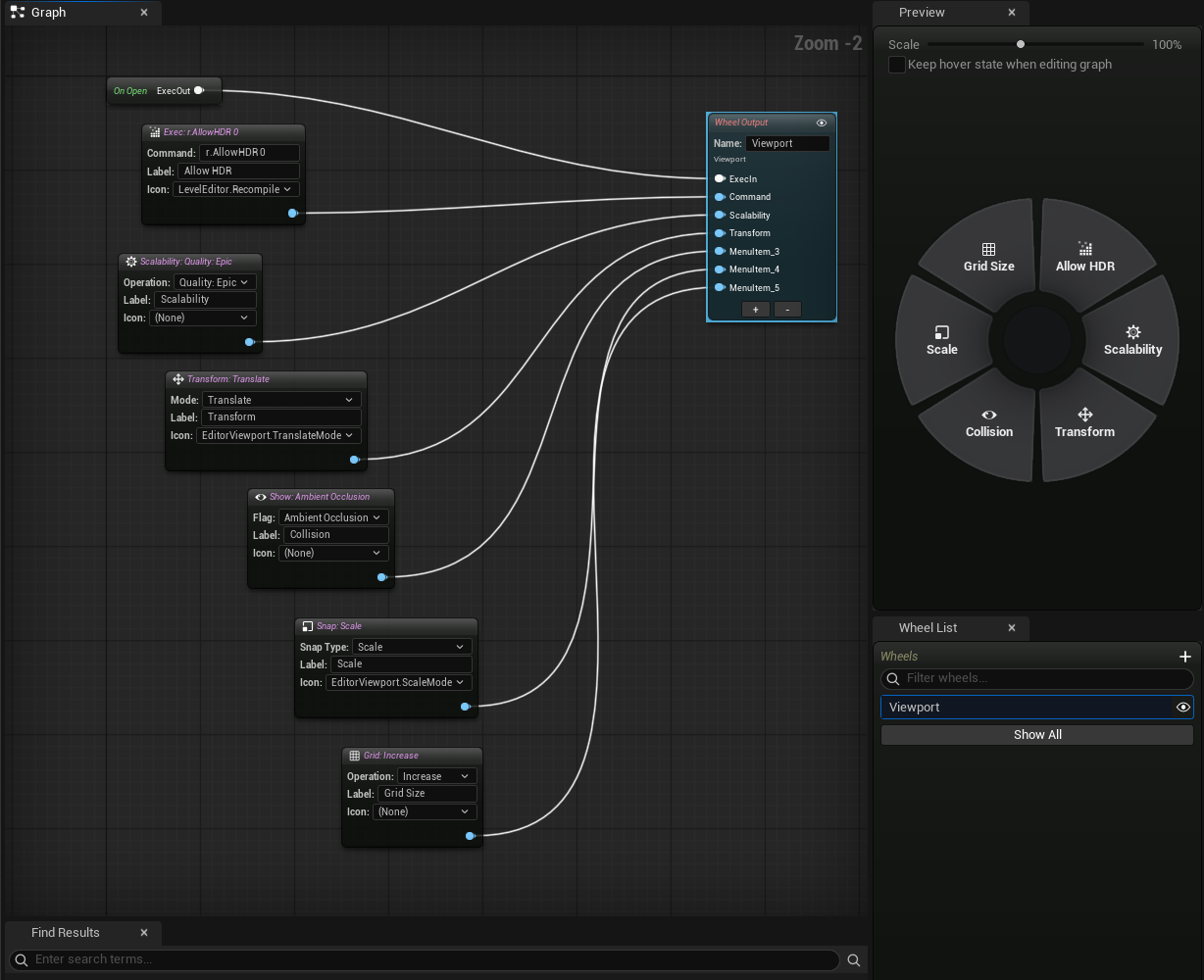The width and height of the screenshot is (1204, 980).
Task: Enable Keep hover state when editing graph
Action: pyautogui.click(x=896, y=64)
